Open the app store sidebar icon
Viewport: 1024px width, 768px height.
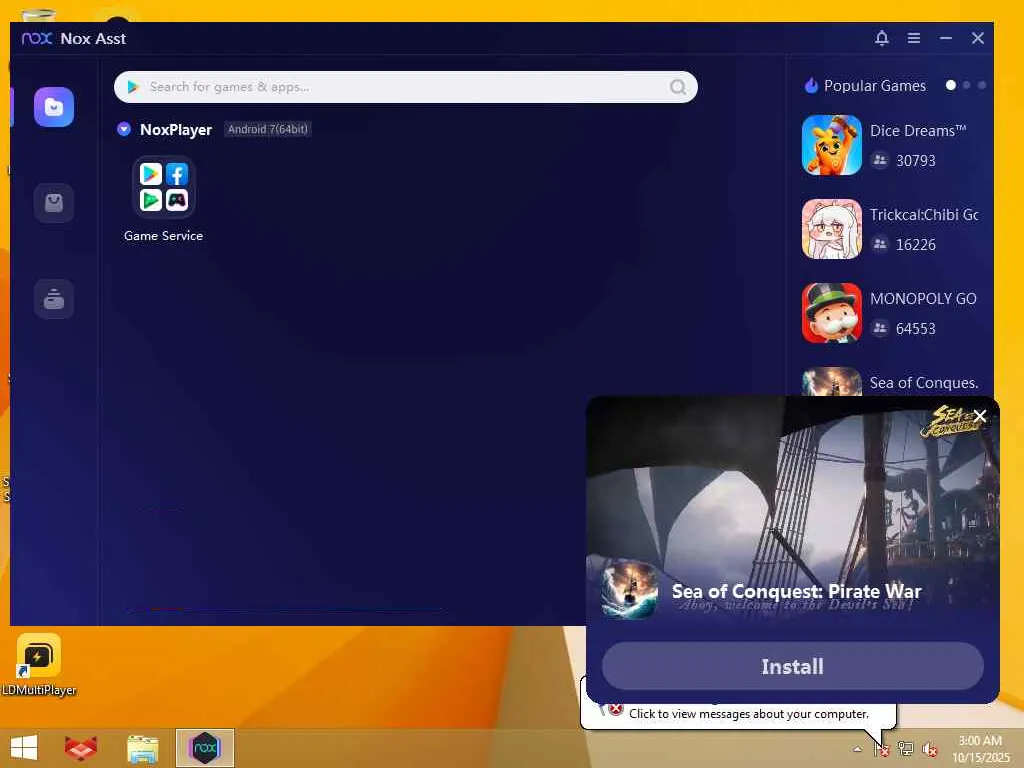54,202
